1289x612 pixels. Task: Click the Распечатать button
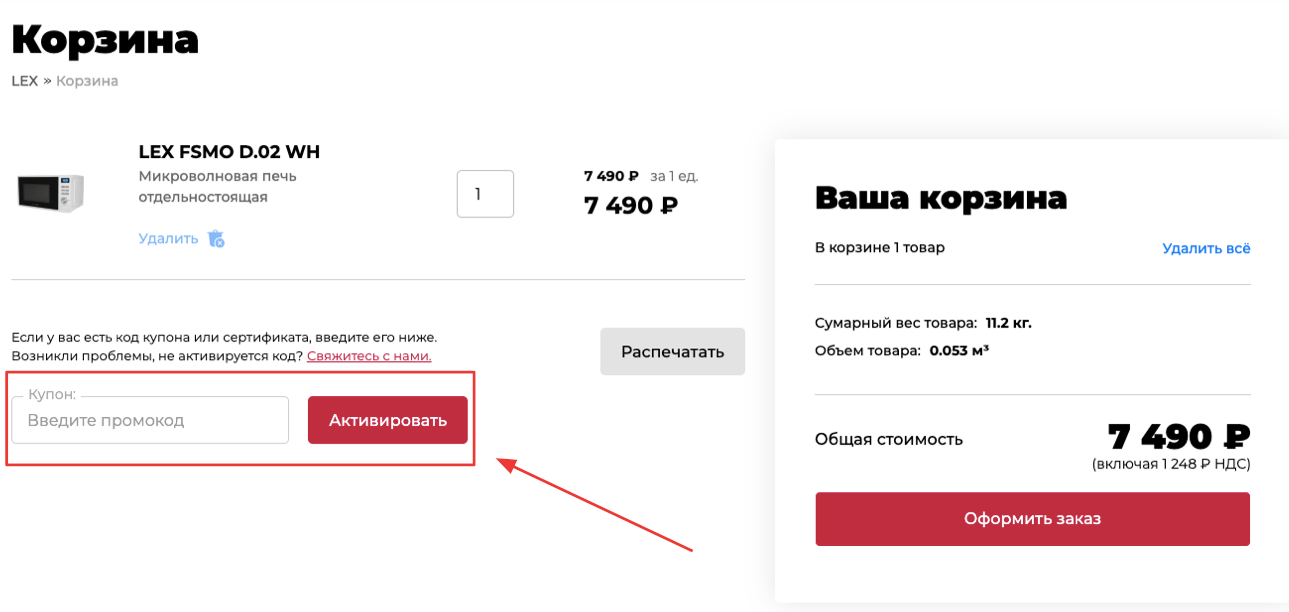pos(672,352)
